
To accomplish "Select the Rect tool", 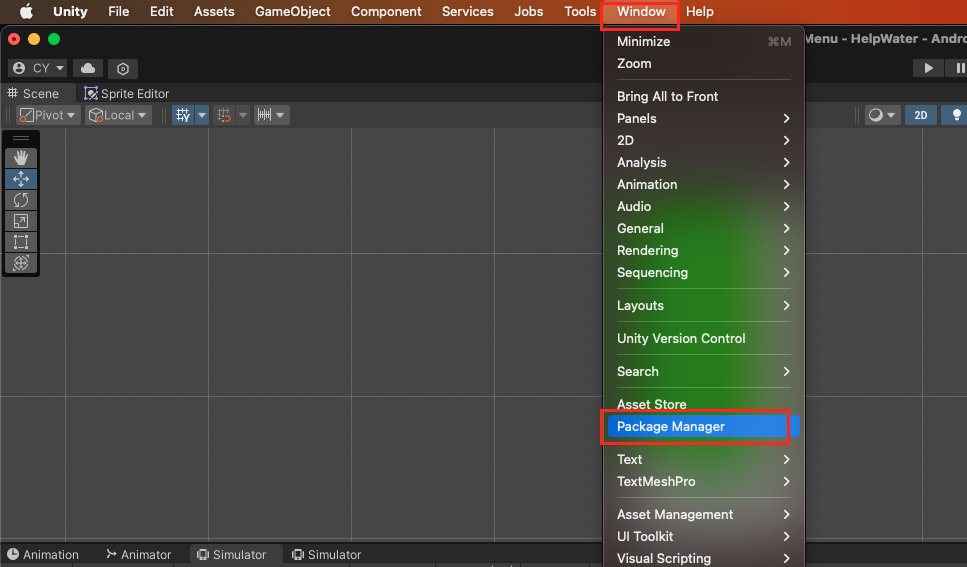I will [21, 242].
